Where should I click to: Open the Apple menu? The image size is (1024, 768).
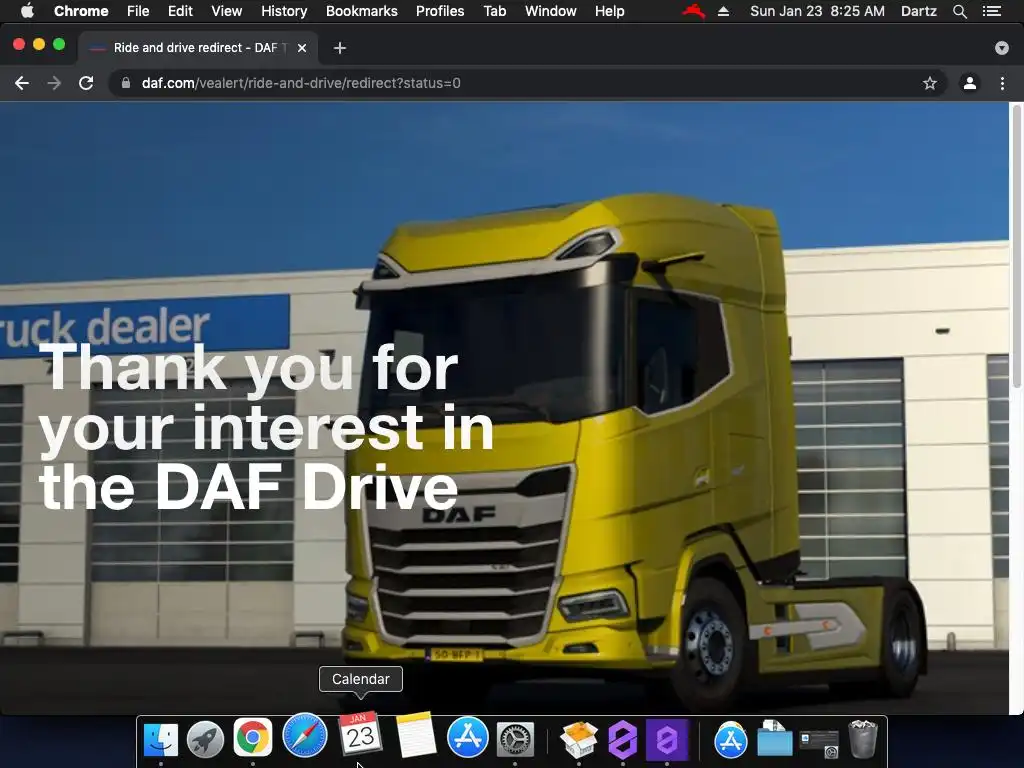coord(27,11)
